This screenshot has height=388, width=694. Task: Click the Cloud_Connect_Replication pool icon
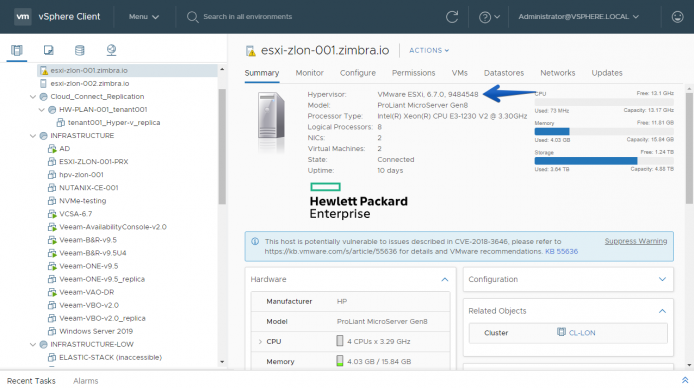point(43,96)
